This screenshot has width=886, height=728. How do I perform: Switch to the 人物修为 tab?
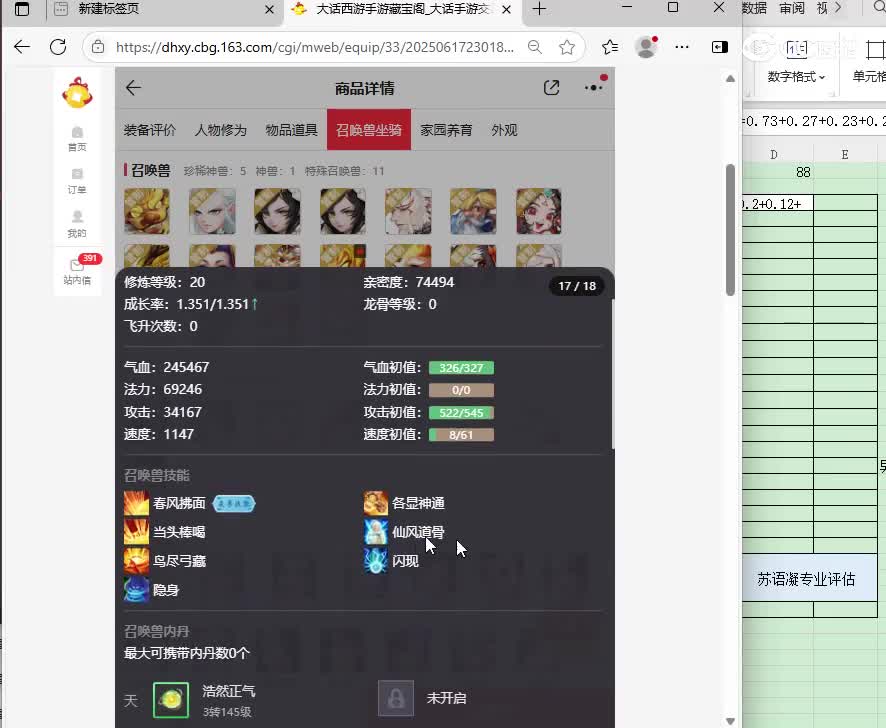click(x=221, y=130)
